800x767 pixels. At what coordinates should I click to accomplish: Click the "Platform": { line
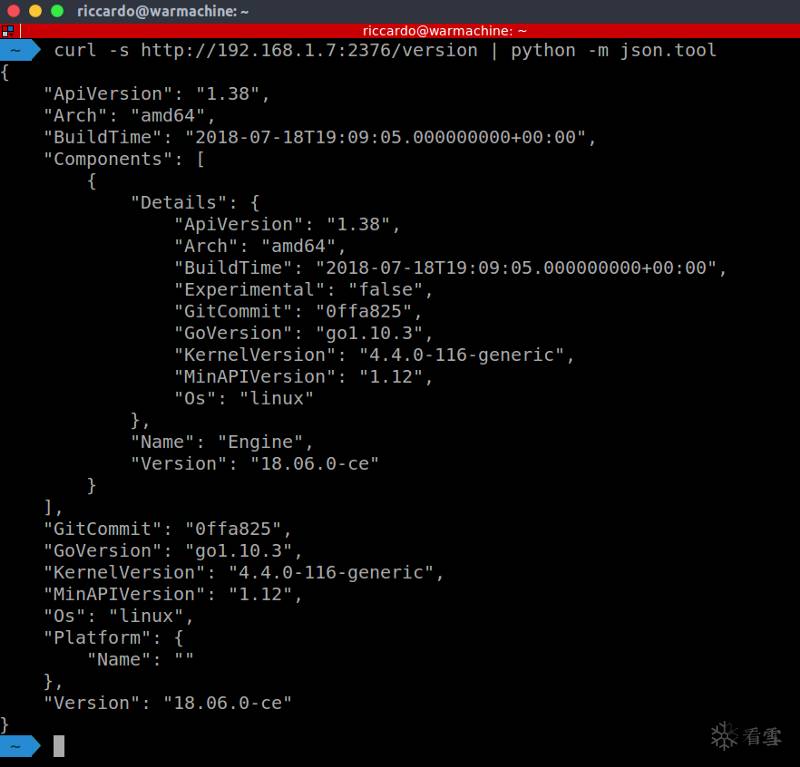(x=114, y=638)
